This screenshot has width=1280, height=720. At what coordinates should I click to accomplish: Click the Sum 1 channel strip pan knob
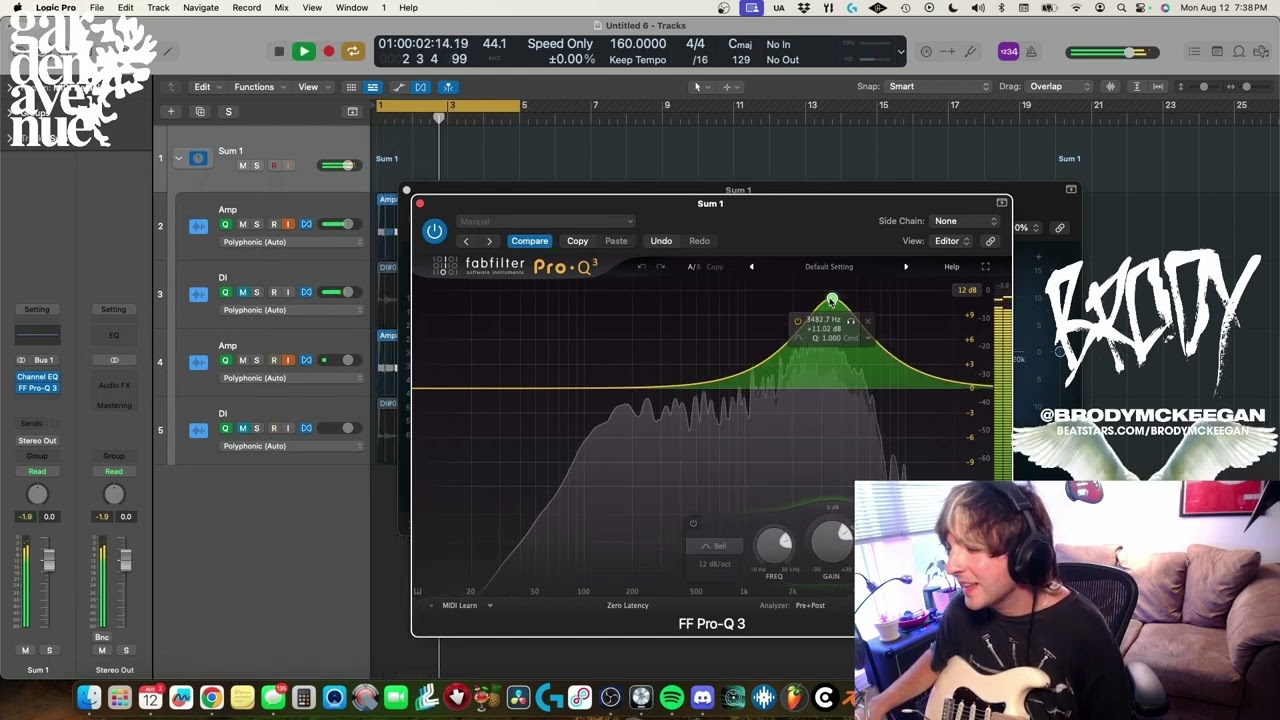tap(37, 494)
